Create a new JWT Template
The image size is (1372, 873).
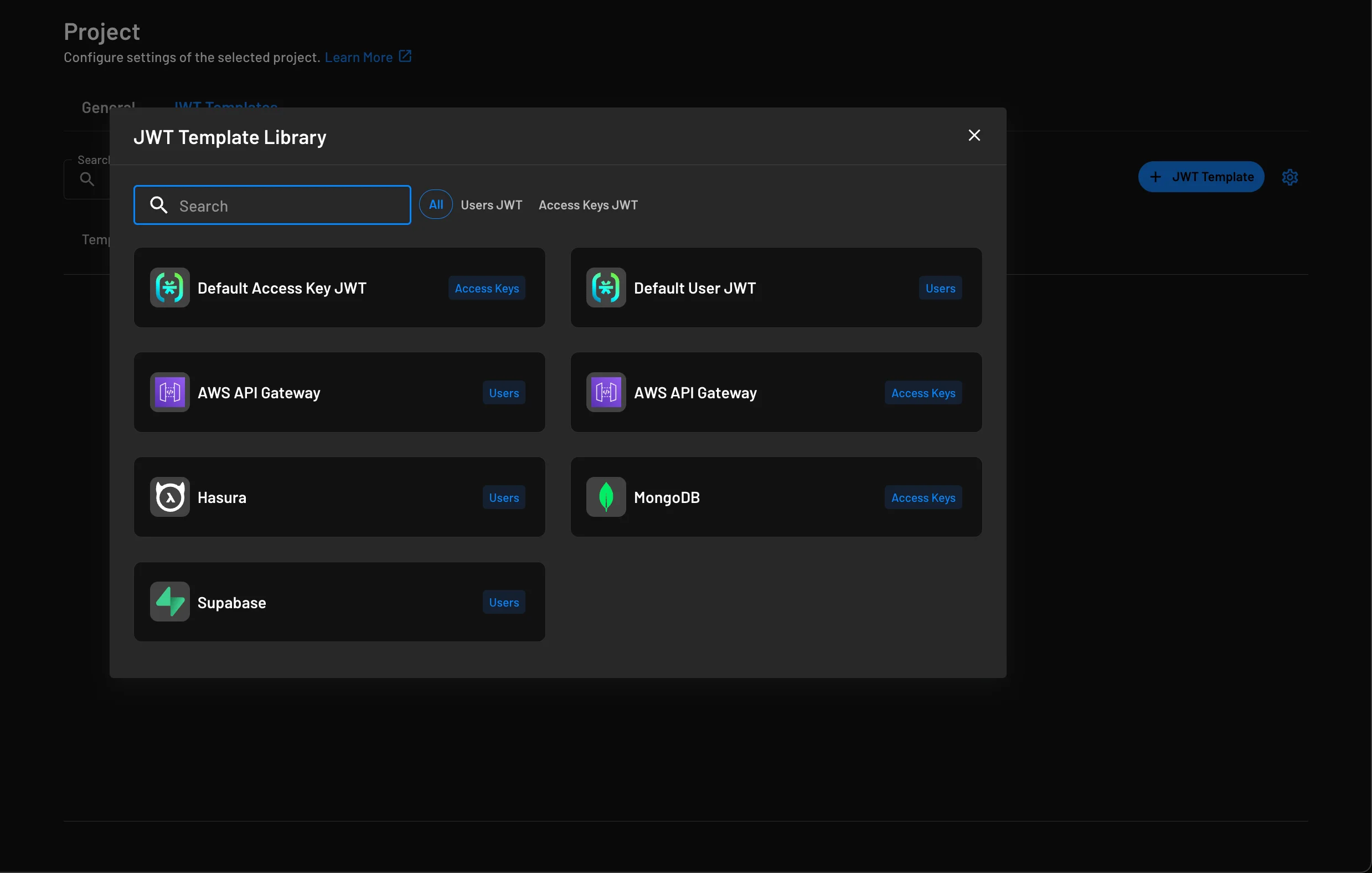click(1200, 177)
